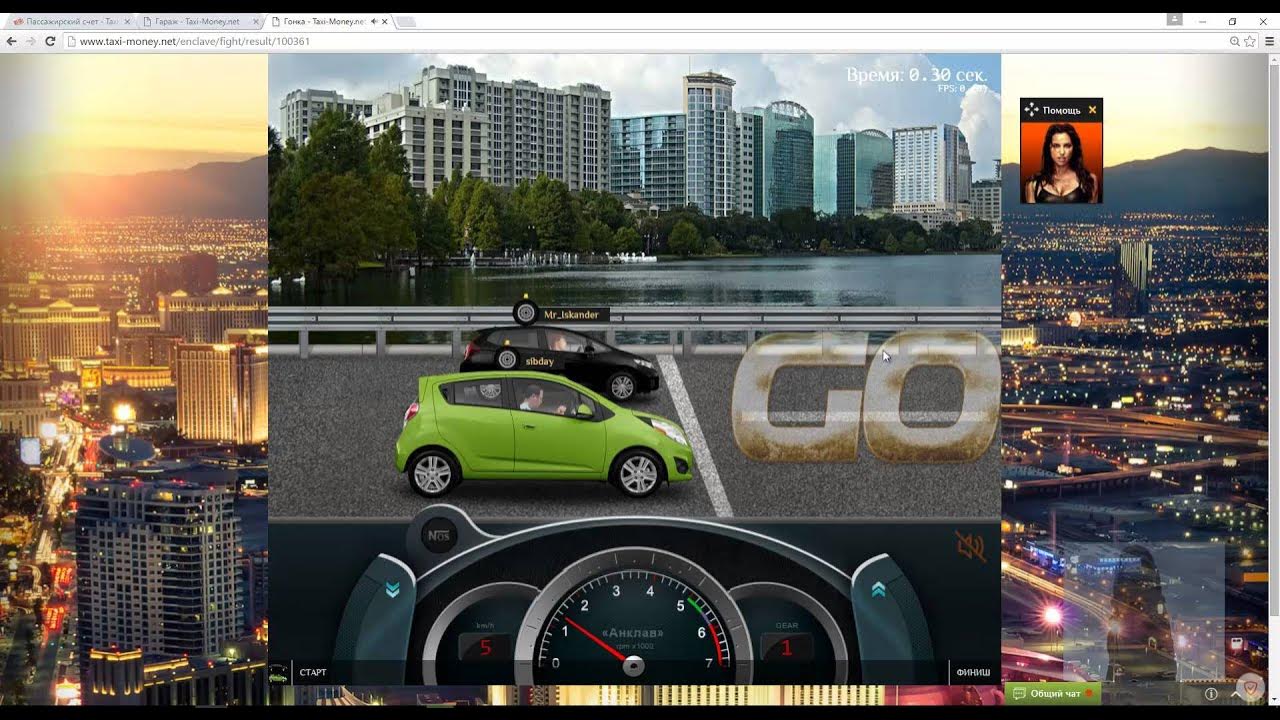The width and height of the screenshot is (1280, 720).
Task: Click the taxi wheel icon above Mr_Iskander
Action: (526, 312)
